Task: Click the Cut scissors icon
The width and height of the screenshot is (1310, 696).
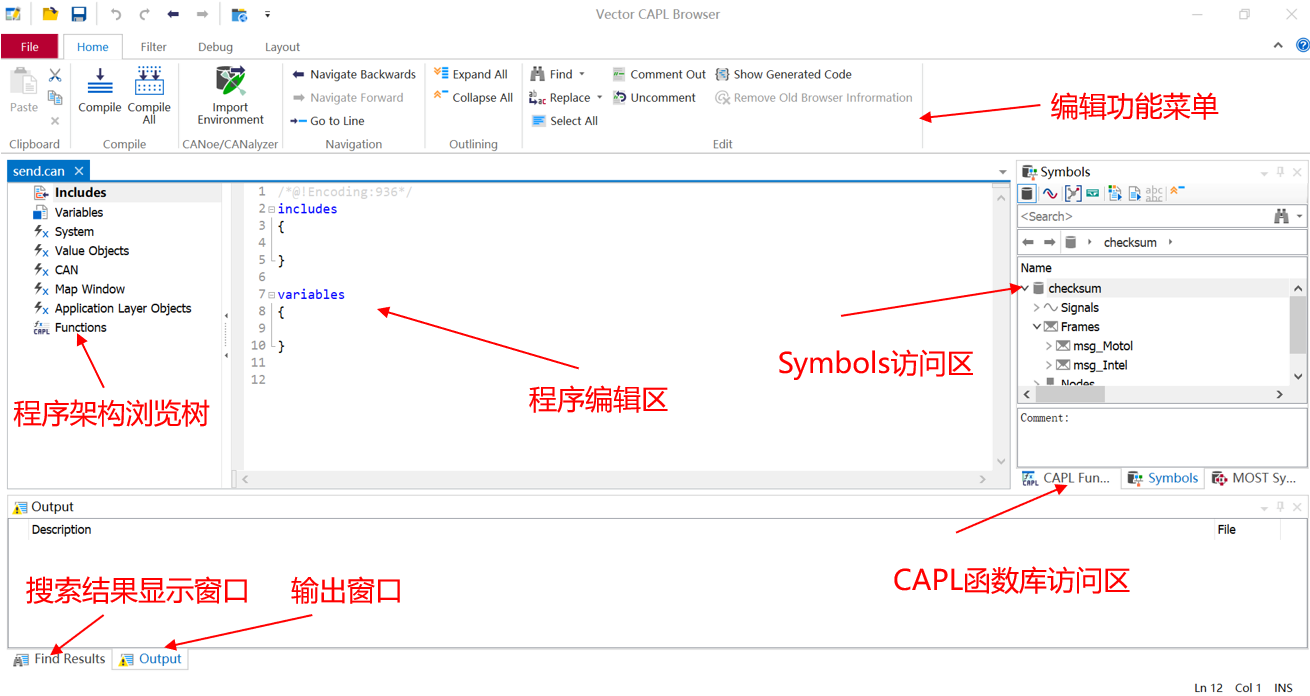Action: click(x=55, y=76)
